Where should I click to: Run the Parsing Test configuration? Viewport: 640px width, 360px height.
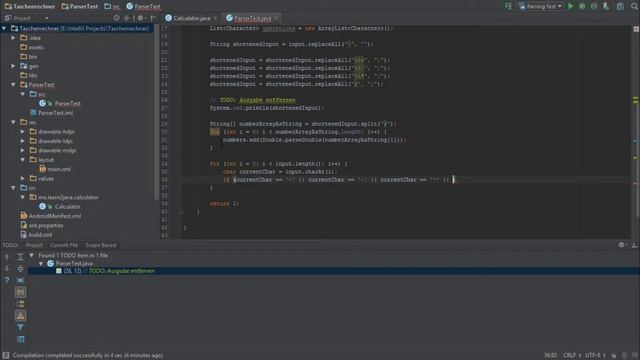click(x=570, y=6)
